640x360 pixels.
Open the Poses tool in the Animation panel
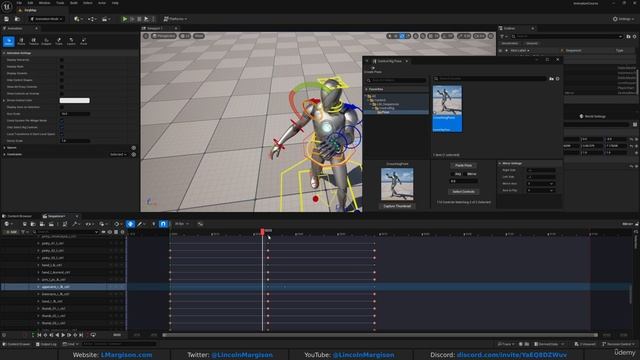coord(21,41)
